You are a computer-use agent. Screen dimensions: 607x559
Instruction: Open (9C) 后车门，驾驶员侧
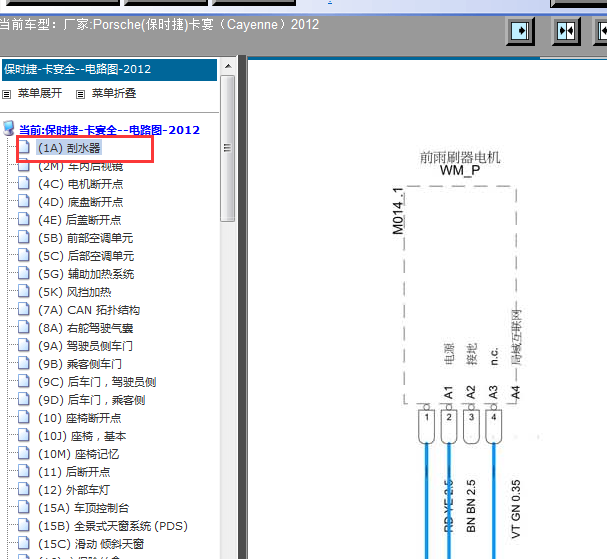pyautogui.click(x=97, y=382)
